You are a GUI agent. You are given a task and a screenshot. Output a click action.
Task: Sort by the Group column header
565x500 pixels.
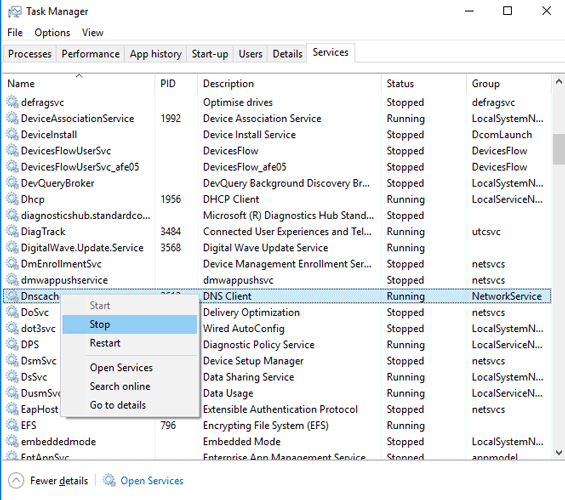(x=508, y=84)
